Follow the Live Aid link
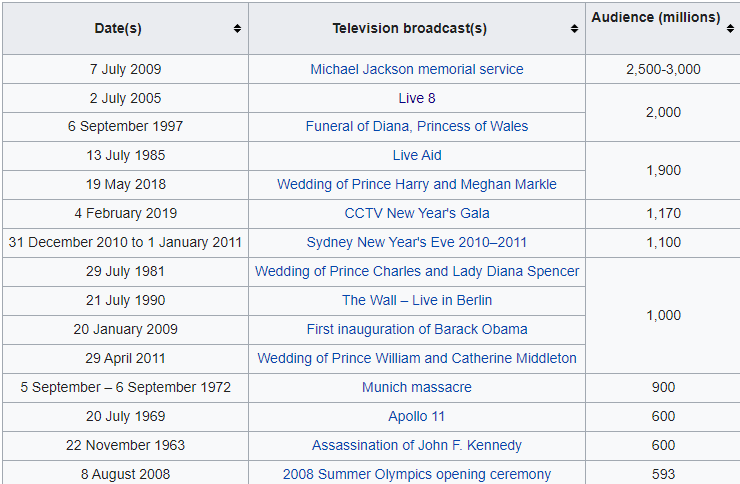Viewport: 740px width, 484px height. [x=417, y=156]
